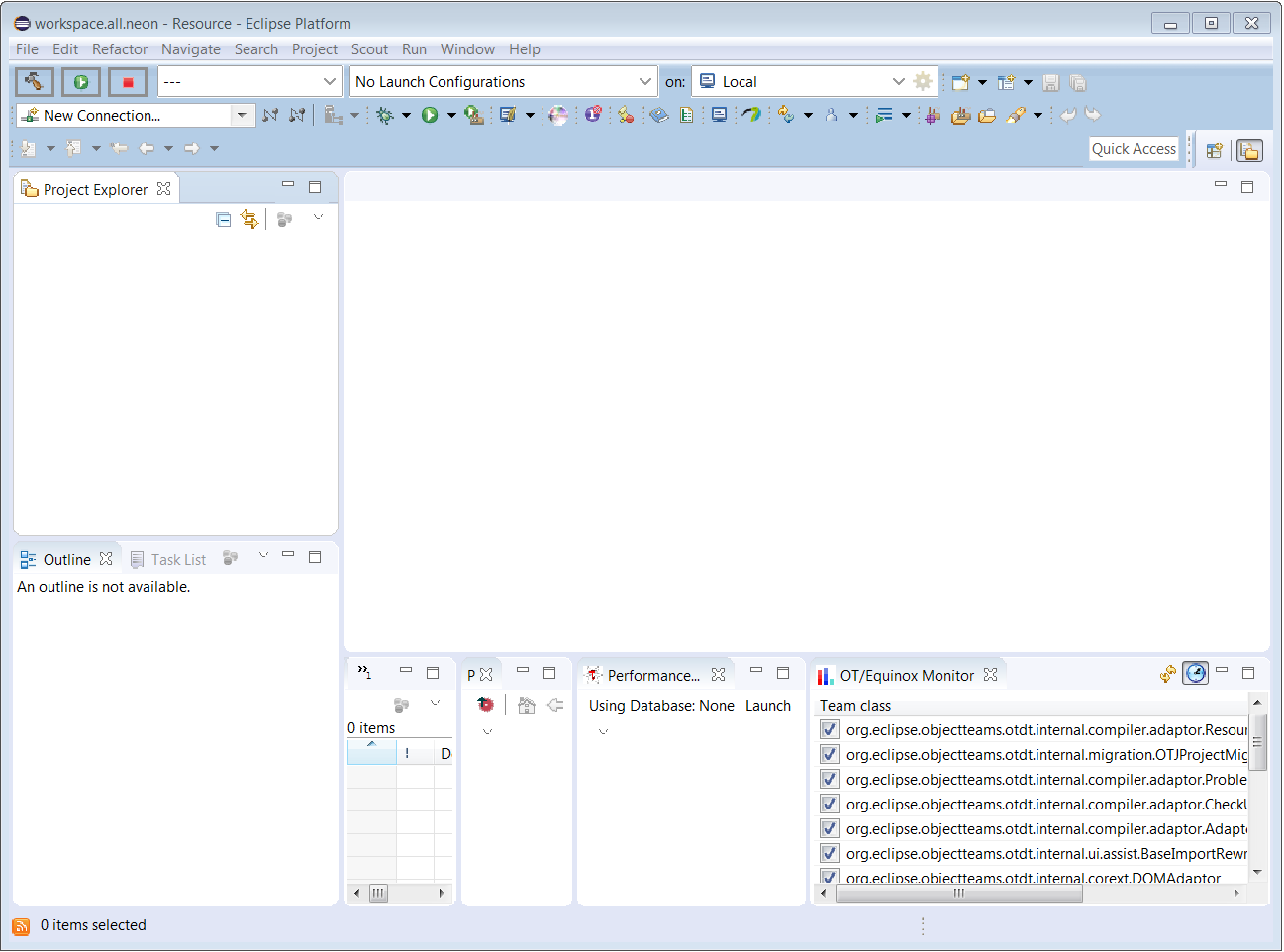Open the No Launch Configurations dropdown
The image size is (1284, 952).
pyautogui.click(x=644, y=82)
